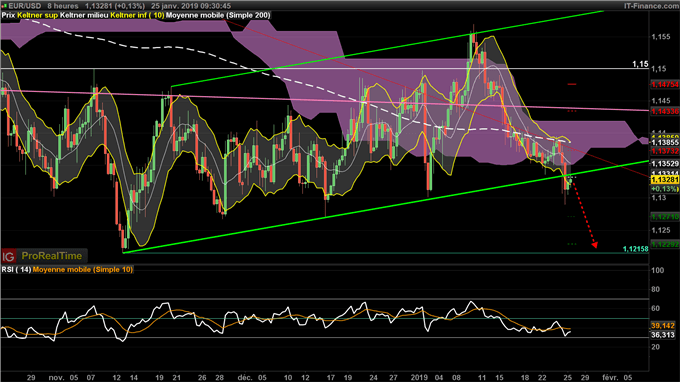Click the RSI value tag 36,313
The height and width of the screenshot is (382, 680).
coord(663,335)
